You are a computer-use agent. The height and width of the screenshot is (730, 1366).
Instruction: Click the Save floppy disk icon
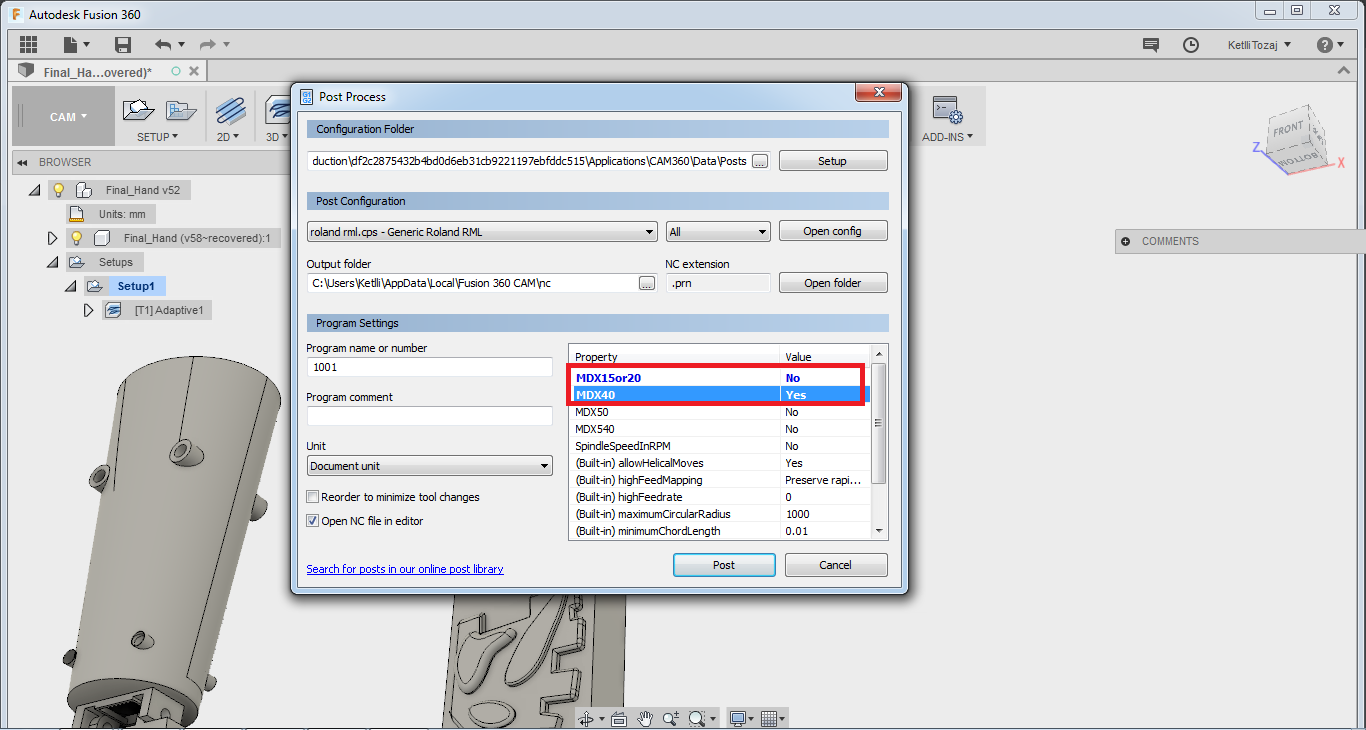123,44
